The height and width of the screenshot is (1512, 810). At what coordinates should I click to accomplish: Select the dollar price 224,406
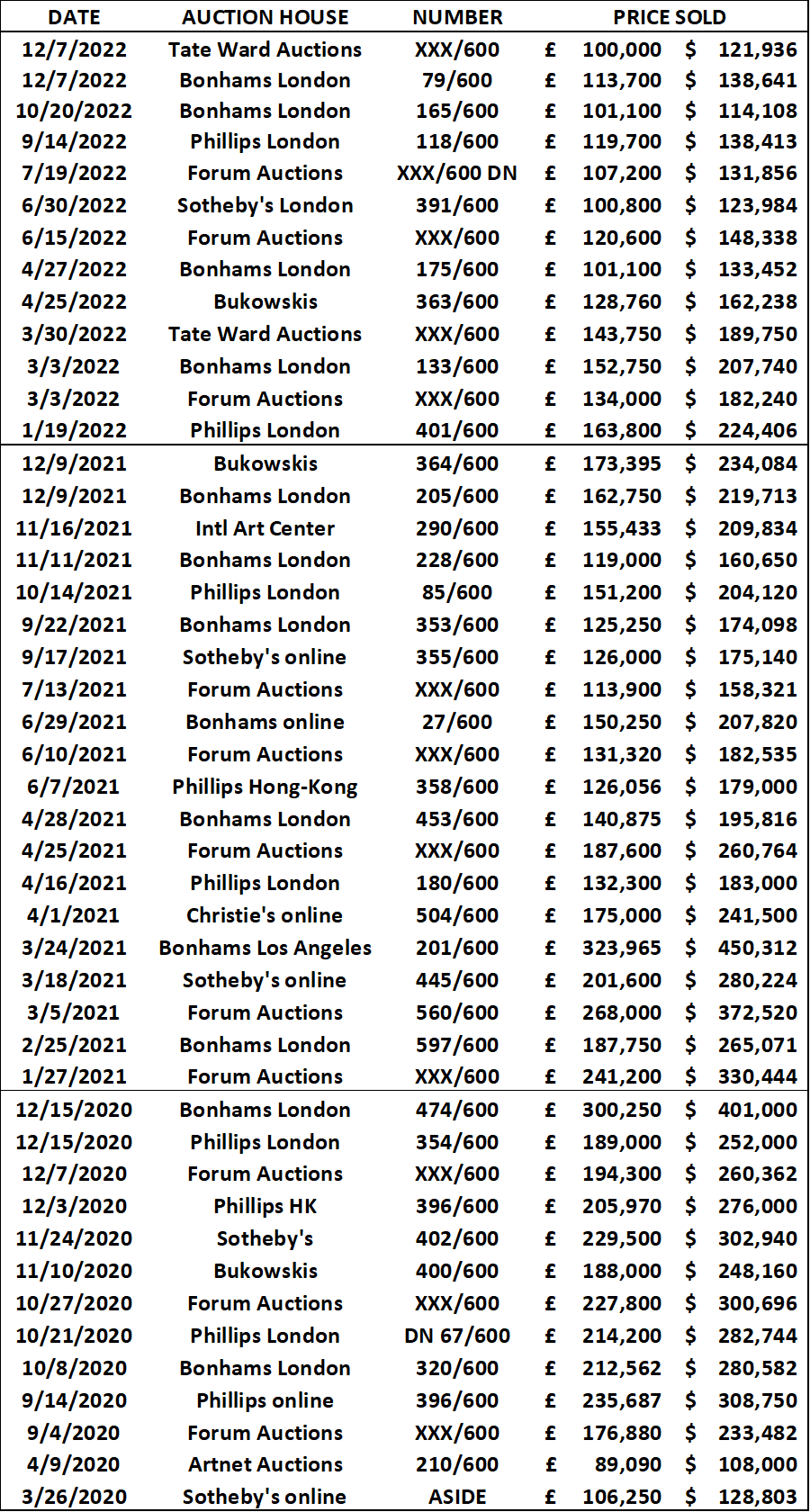click(x=758, y=430)
